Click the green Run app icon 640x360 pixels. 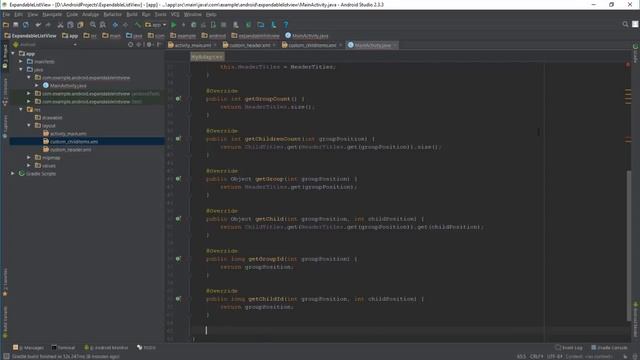tap(173, 25)
